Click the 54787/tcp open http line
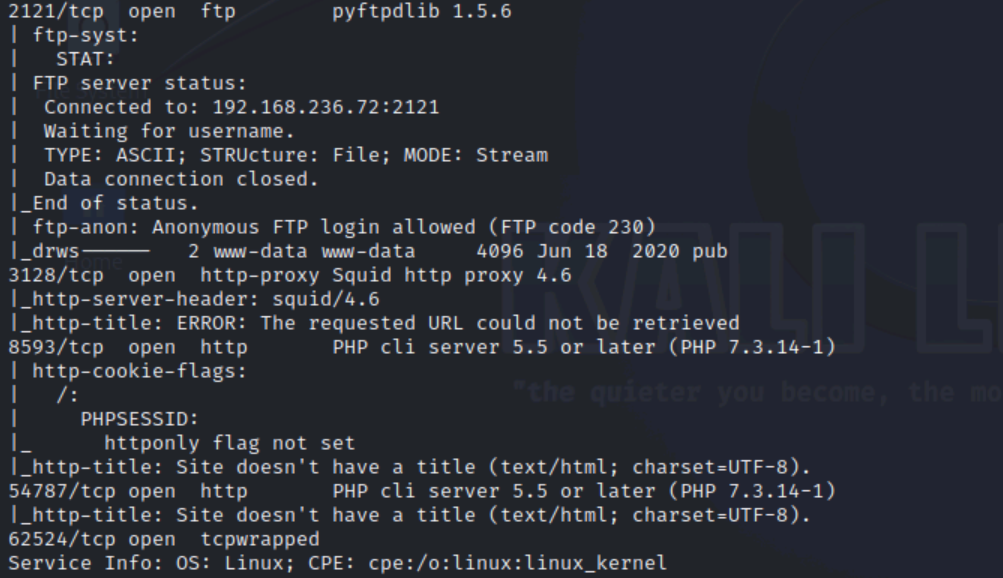The image size is (1003, 578). pyautogui.click(x=422, y=491)
